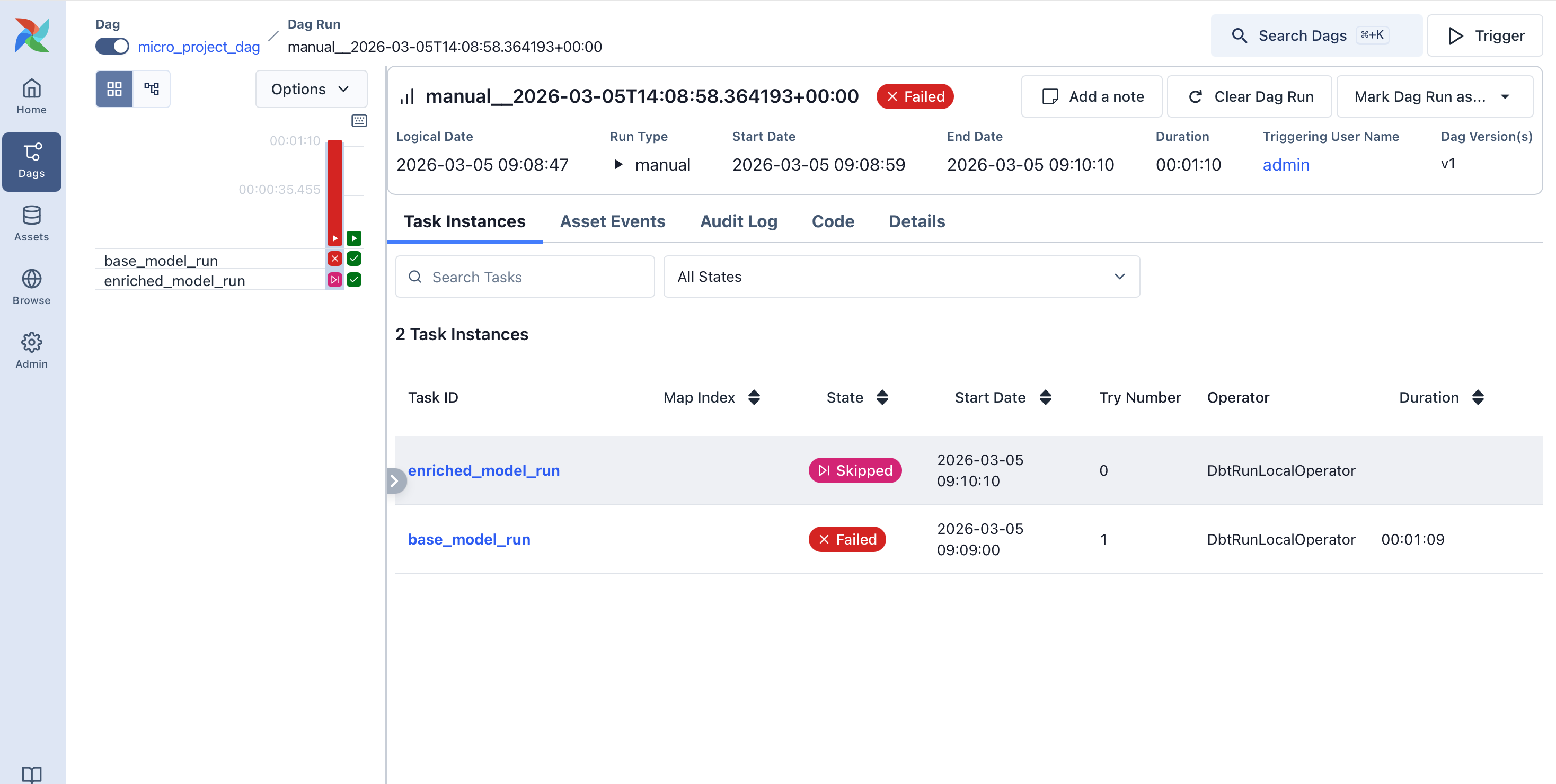The height and width of the screenshot is (784, 1556).
Task: Switch to the Code tab
Action: point(833,221)
